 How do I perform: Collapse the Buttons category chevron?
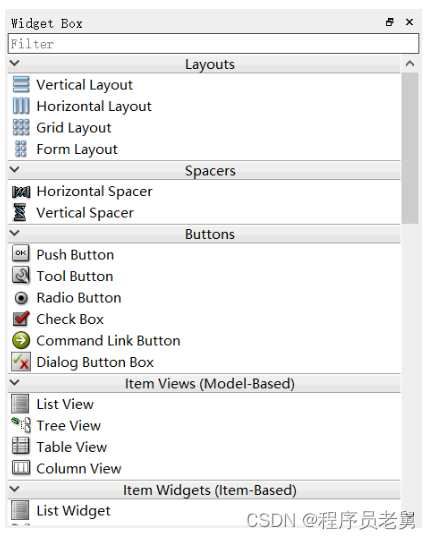(15, 233)
